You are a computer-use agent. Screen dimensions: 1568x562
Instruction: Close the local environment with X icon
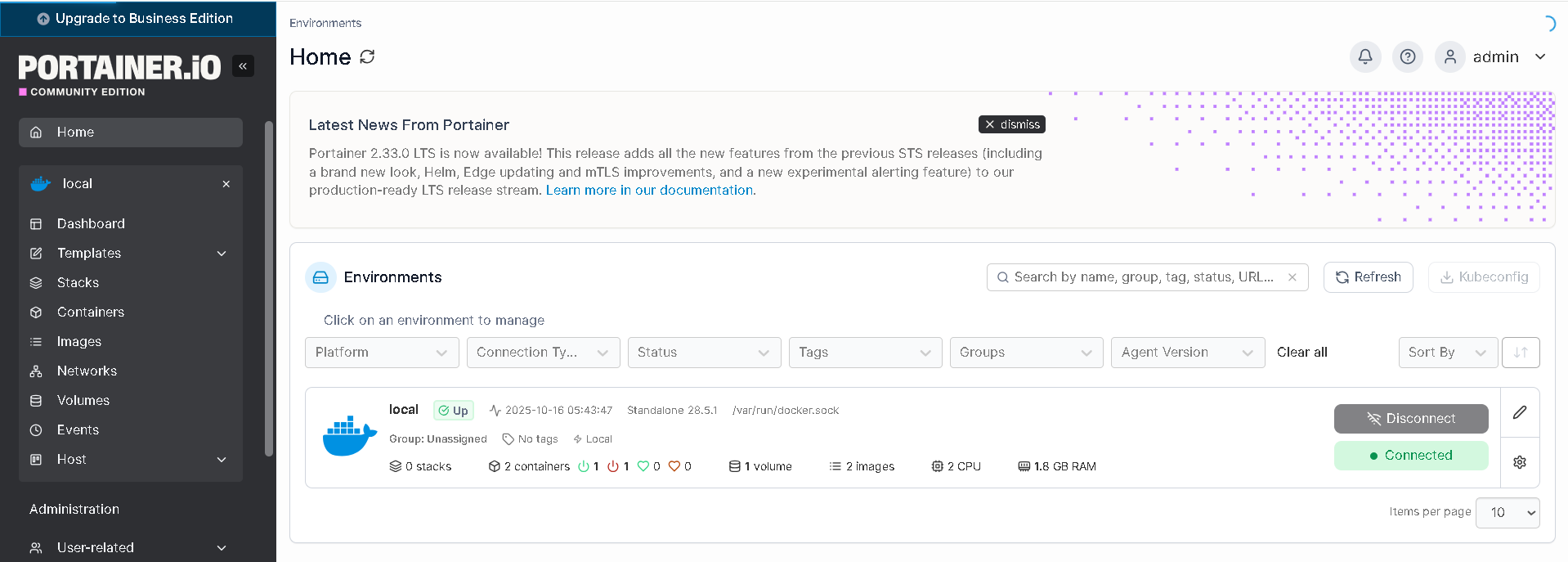[226, 184]
